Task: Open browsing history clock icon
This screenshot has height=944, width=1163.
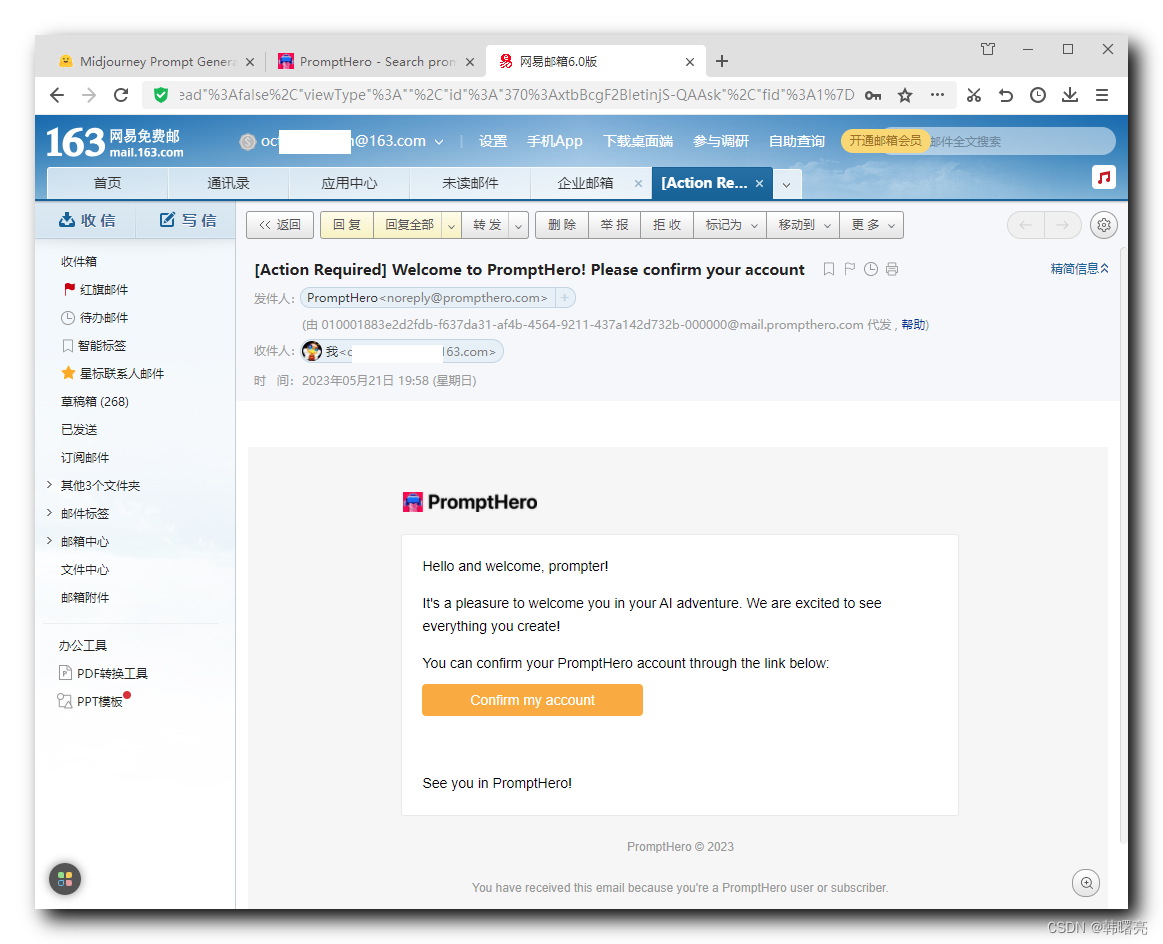Action: tap(1038, 95)
